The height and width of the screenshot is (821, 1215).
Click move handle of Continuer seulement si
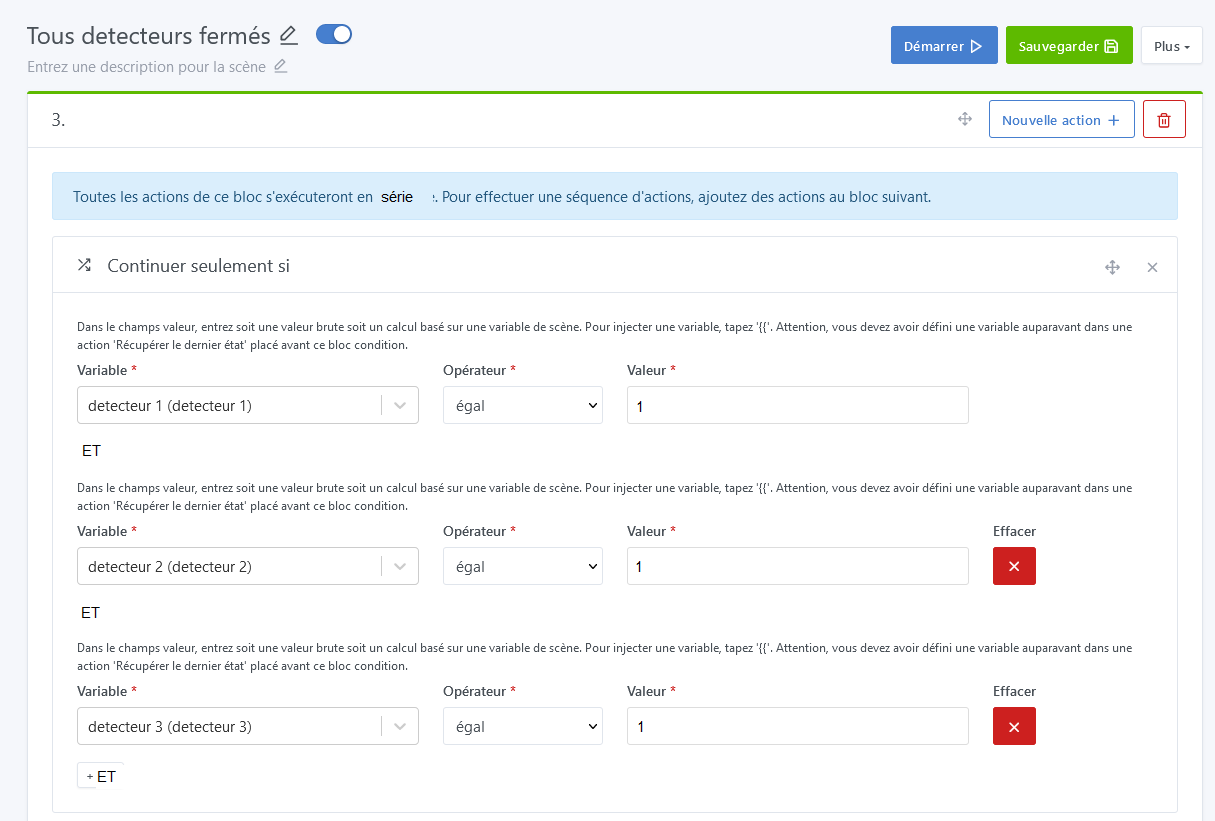pyautogui.click(x=1112, y=267)
